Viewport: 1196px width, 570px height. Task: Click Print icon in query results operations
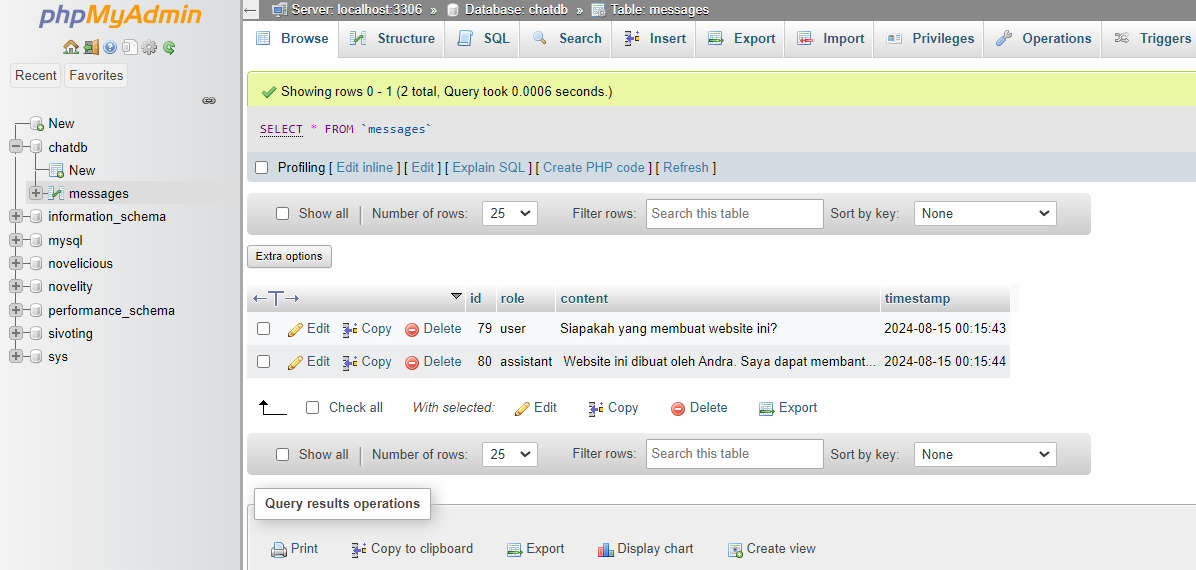click(x=279, y=549)
